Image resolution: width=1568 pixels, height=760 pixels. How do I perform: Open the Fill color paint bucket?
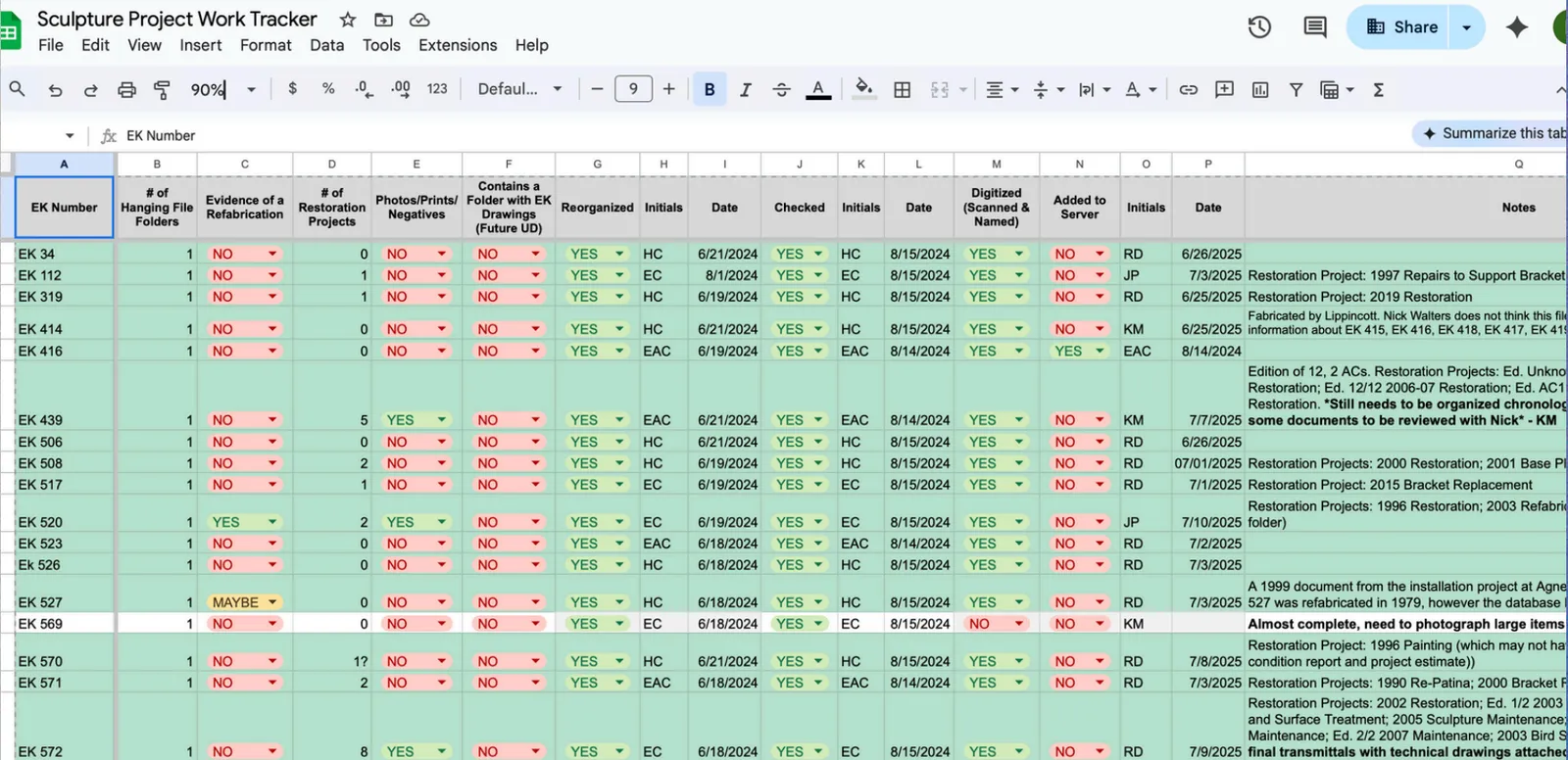[863, 89]
